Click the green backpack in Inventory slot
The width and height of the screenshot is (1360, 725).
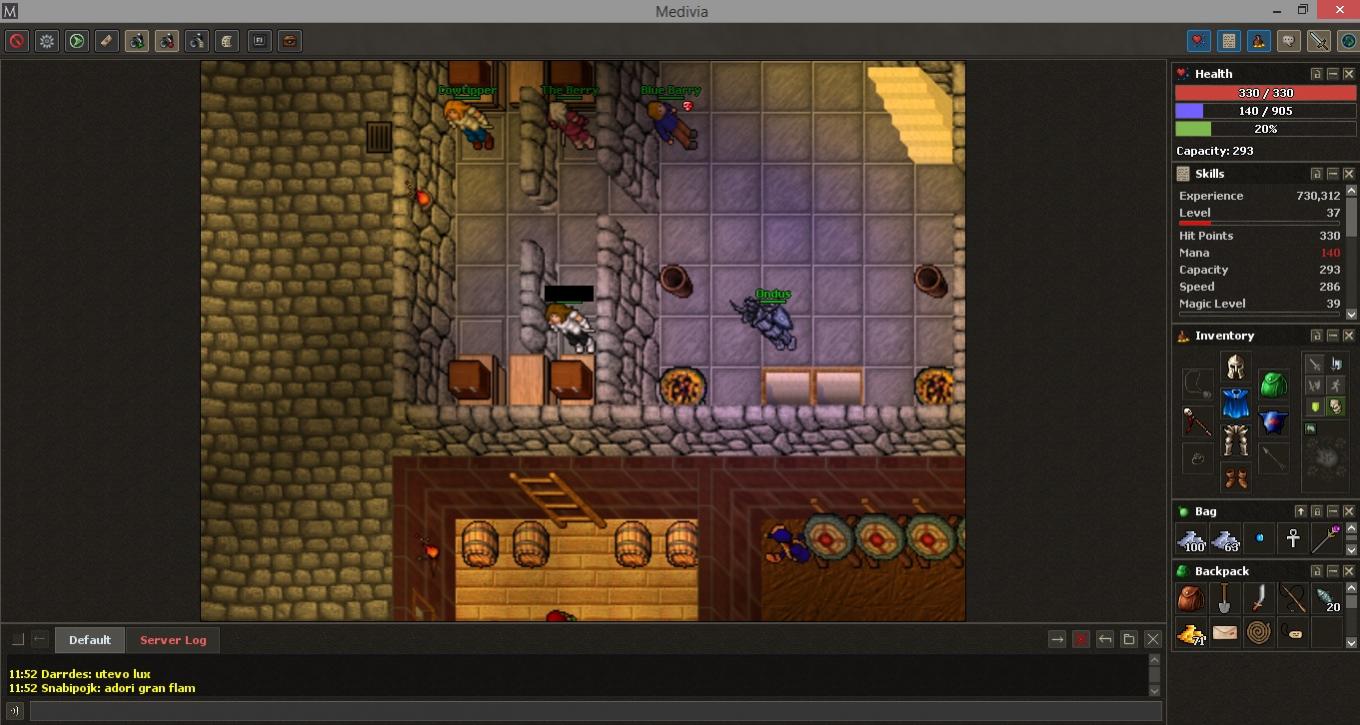pos(1272,385)
